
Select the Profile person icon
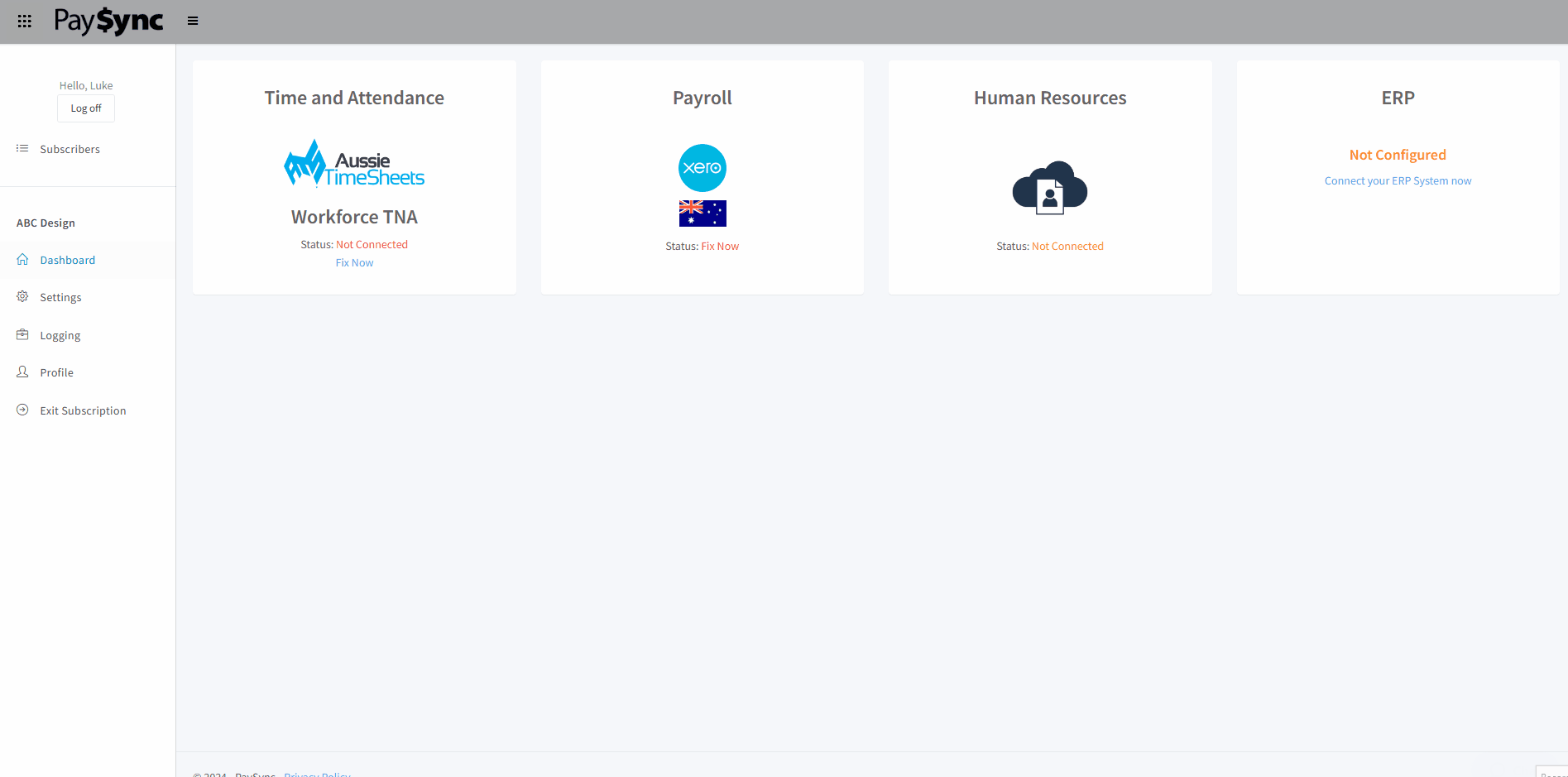tap(22, 372)
